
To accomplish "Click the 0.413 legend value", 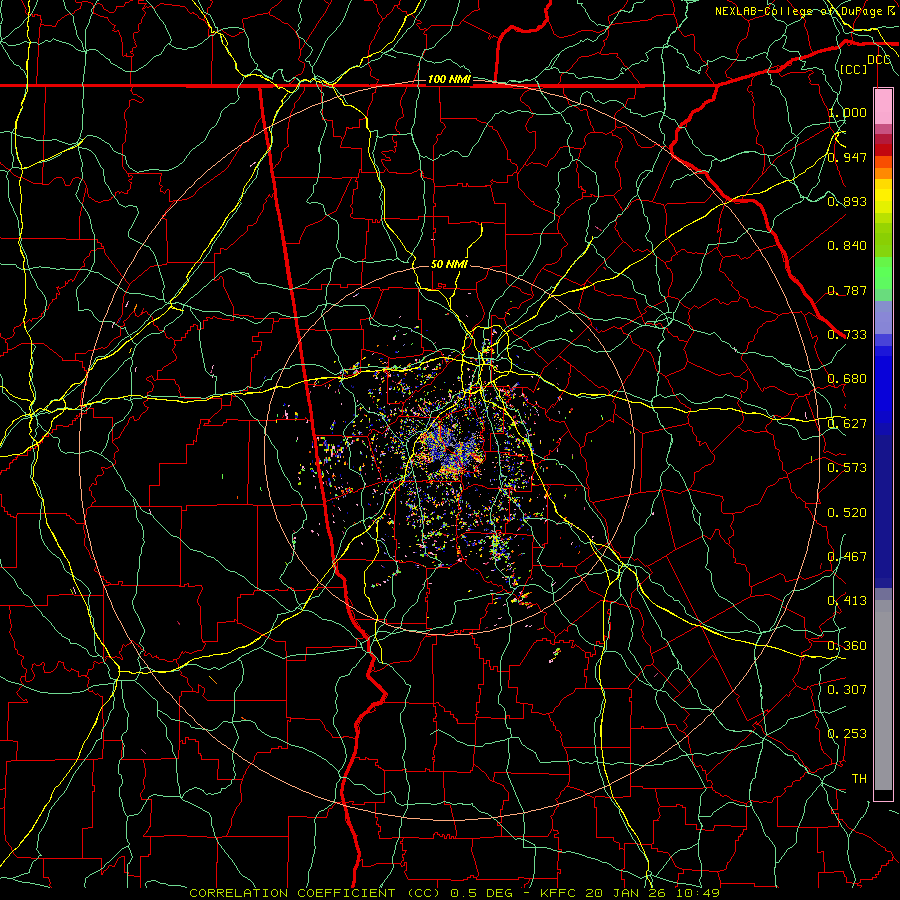I will [x=847, y=601].
